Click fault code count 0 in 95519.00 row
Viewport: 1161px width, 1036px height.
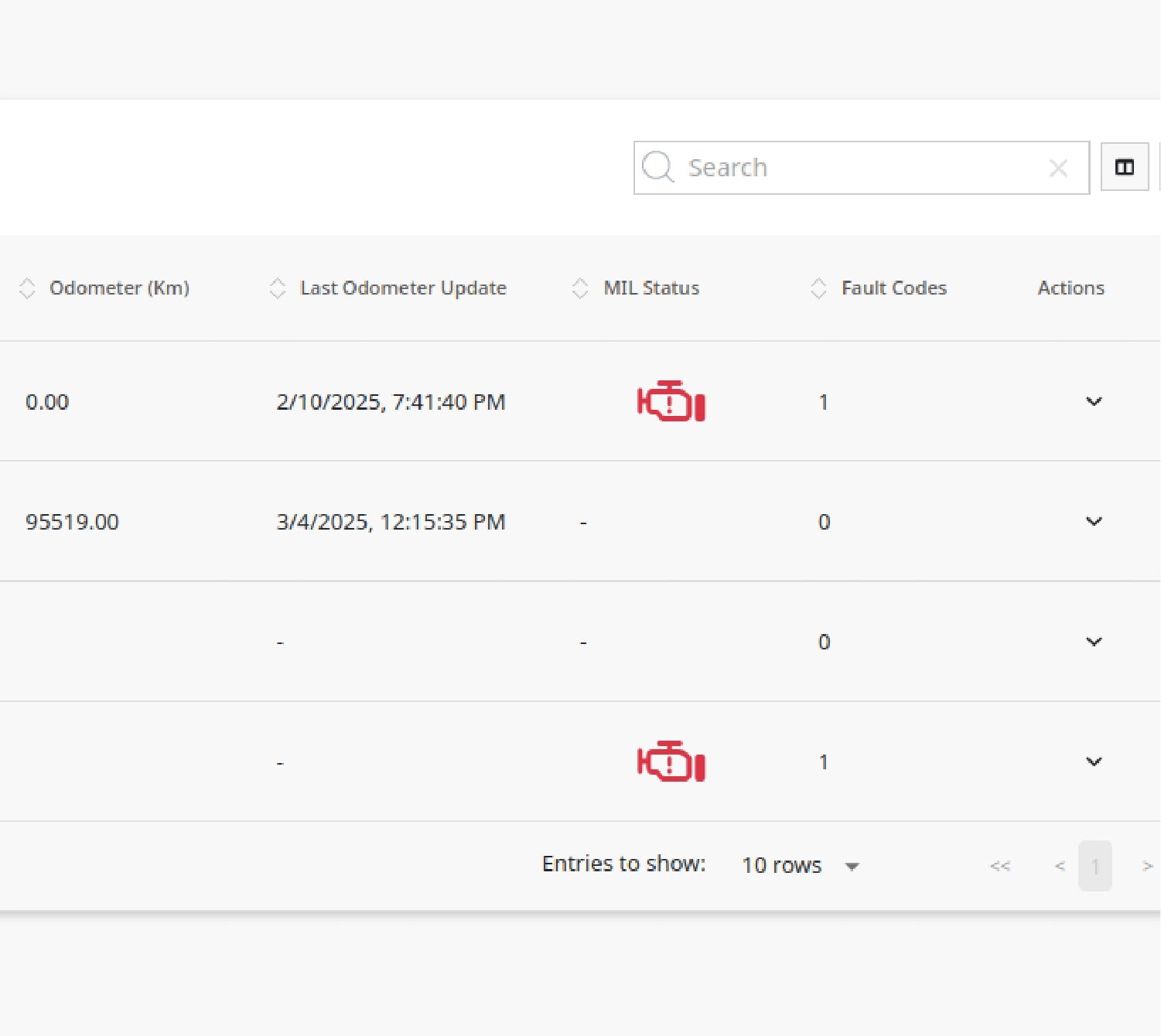tap(824, 522)
